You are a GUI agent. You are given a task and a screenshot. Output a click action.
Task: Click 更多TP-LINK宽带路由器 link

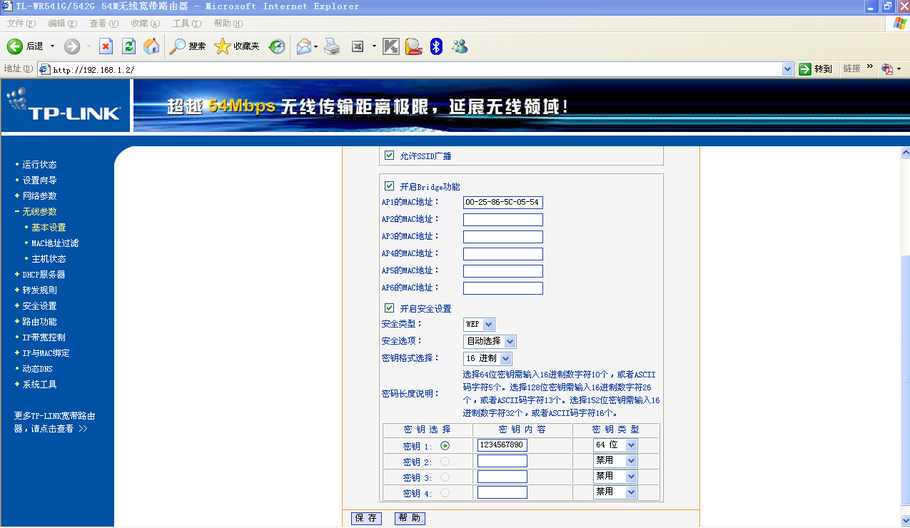54,422
